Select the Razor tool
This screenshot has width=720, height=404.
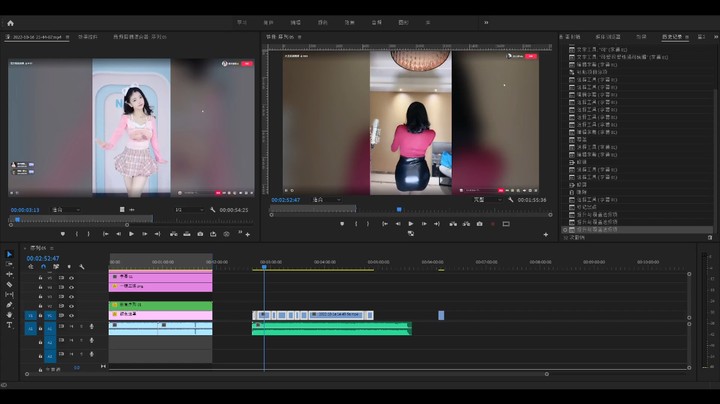click(x=9, y=285)
